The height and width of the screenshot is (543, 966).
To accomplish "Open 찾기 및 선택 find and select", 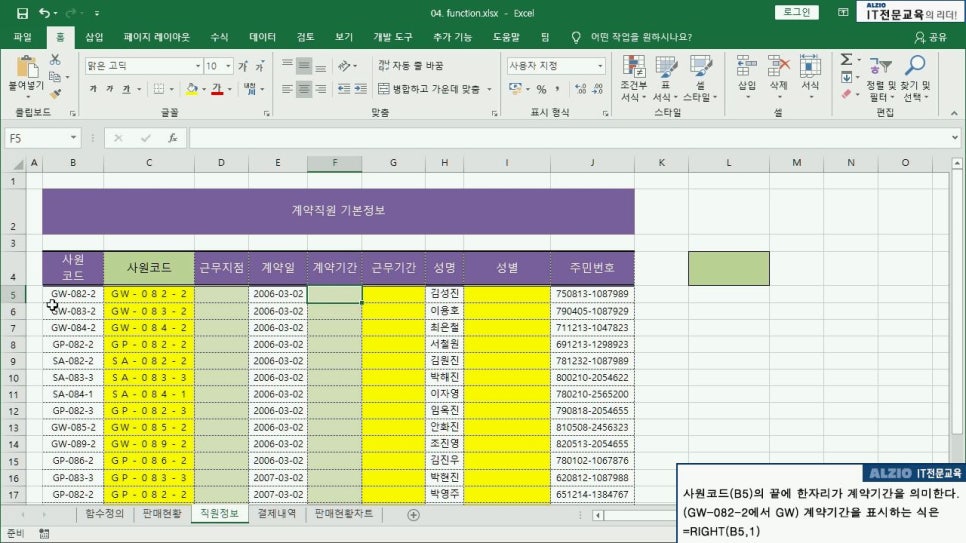I will point(915,80).
